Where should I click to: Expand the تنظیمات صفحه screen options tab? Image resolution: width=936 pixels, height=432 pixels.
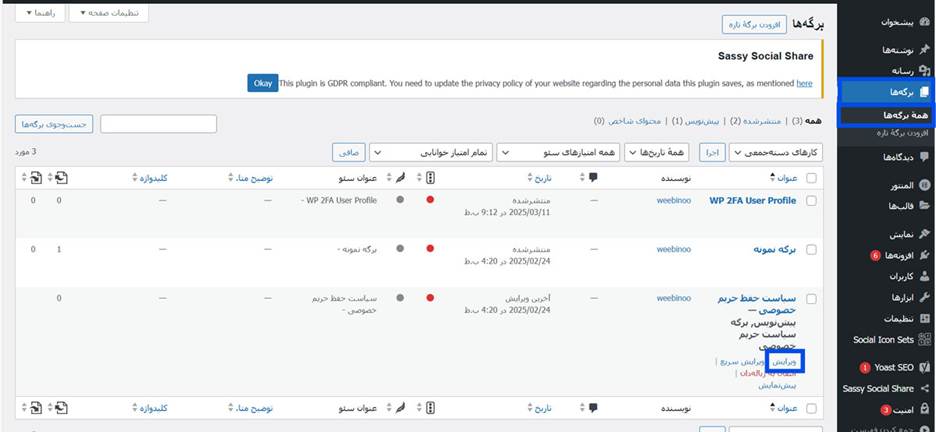coord(109,13)
